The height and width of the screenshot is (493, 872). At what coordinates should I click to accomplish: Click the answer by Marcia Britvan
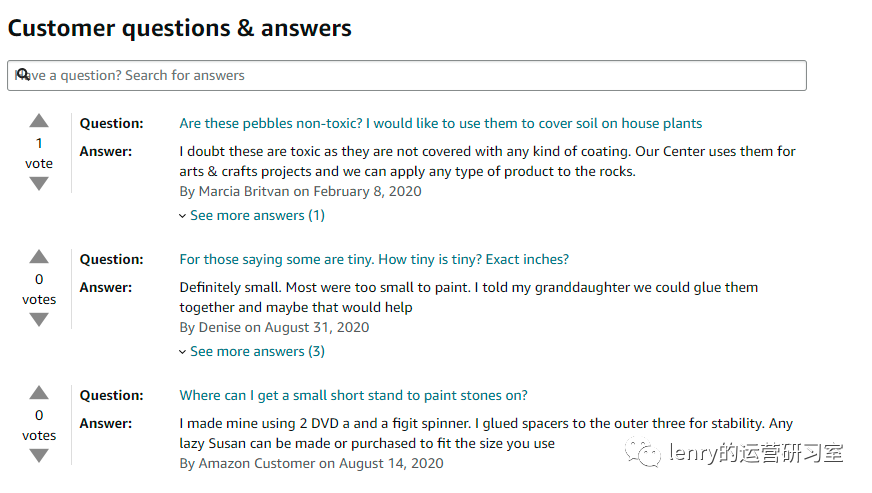click(487, 161)
